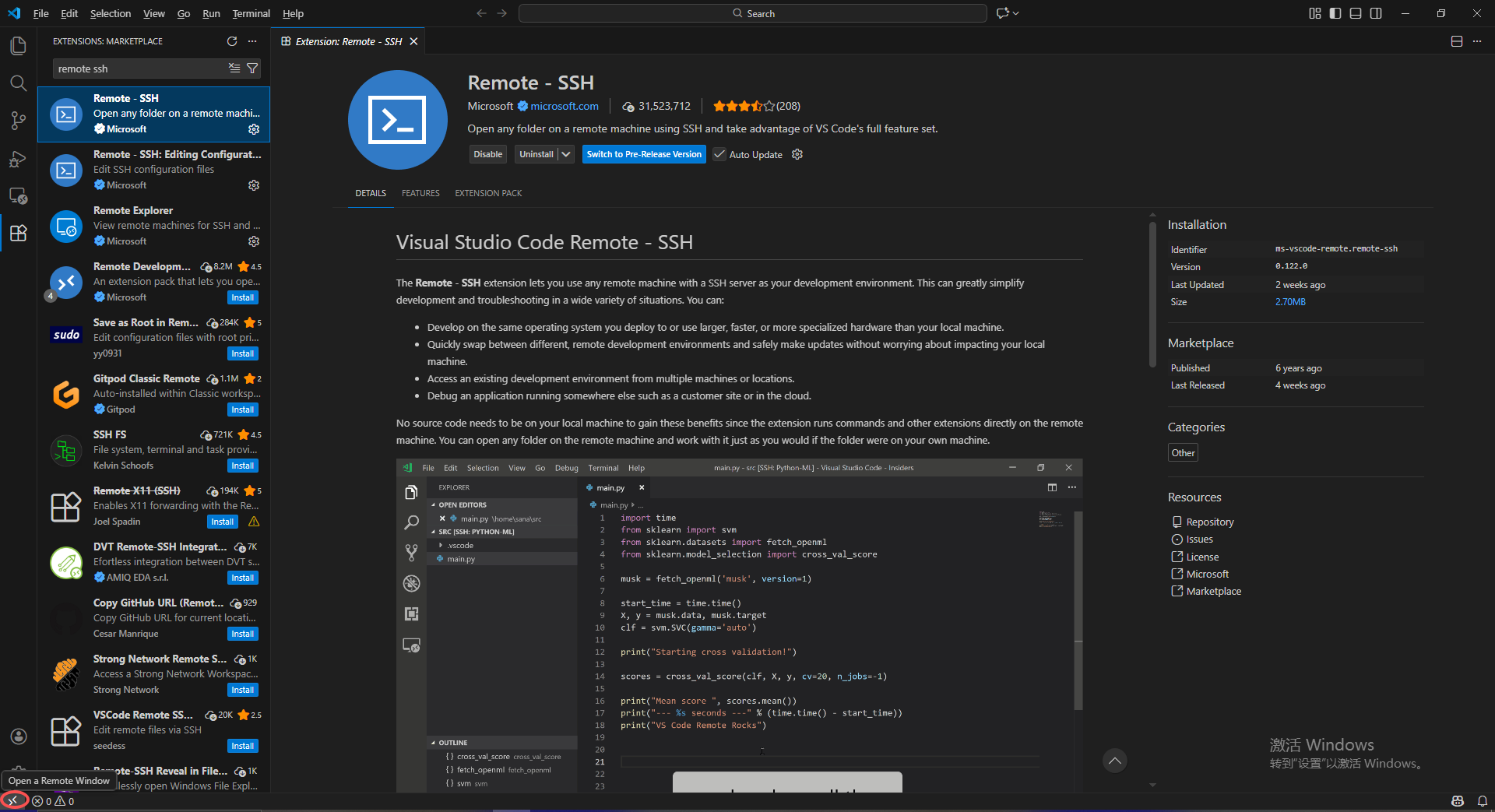Open Copilot status icon in status bar
Viewport: 1495px width, 812px height.
1458,801
